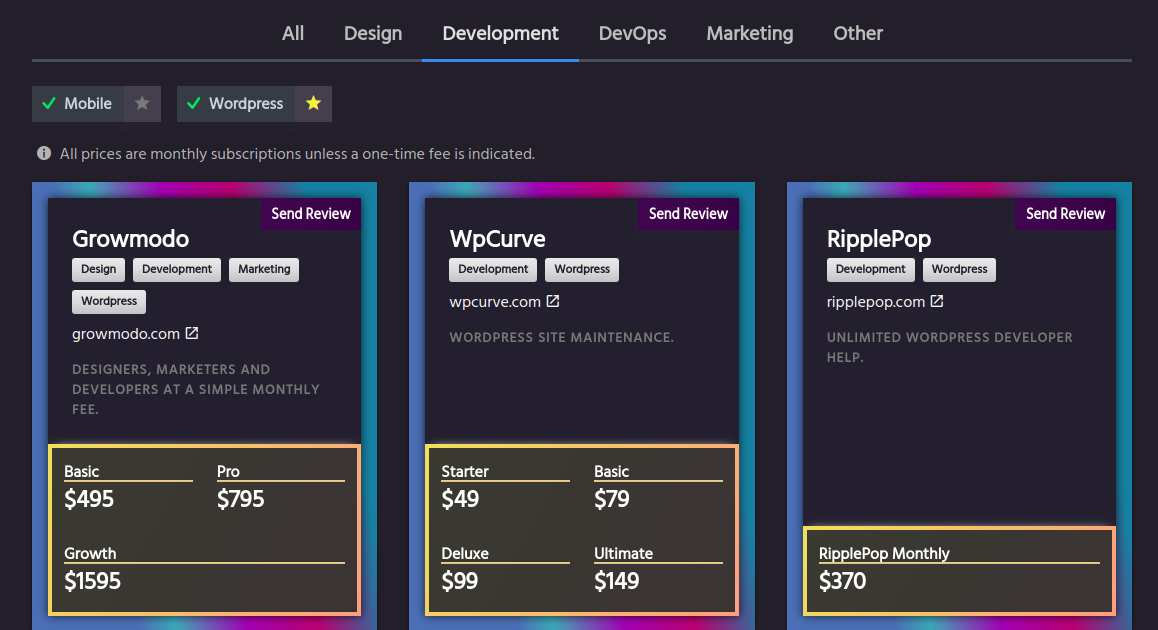Viewport: 1158px width, 630px height.
Task: Click the info icon beside pricing note
Action: (x=44, y=154)
